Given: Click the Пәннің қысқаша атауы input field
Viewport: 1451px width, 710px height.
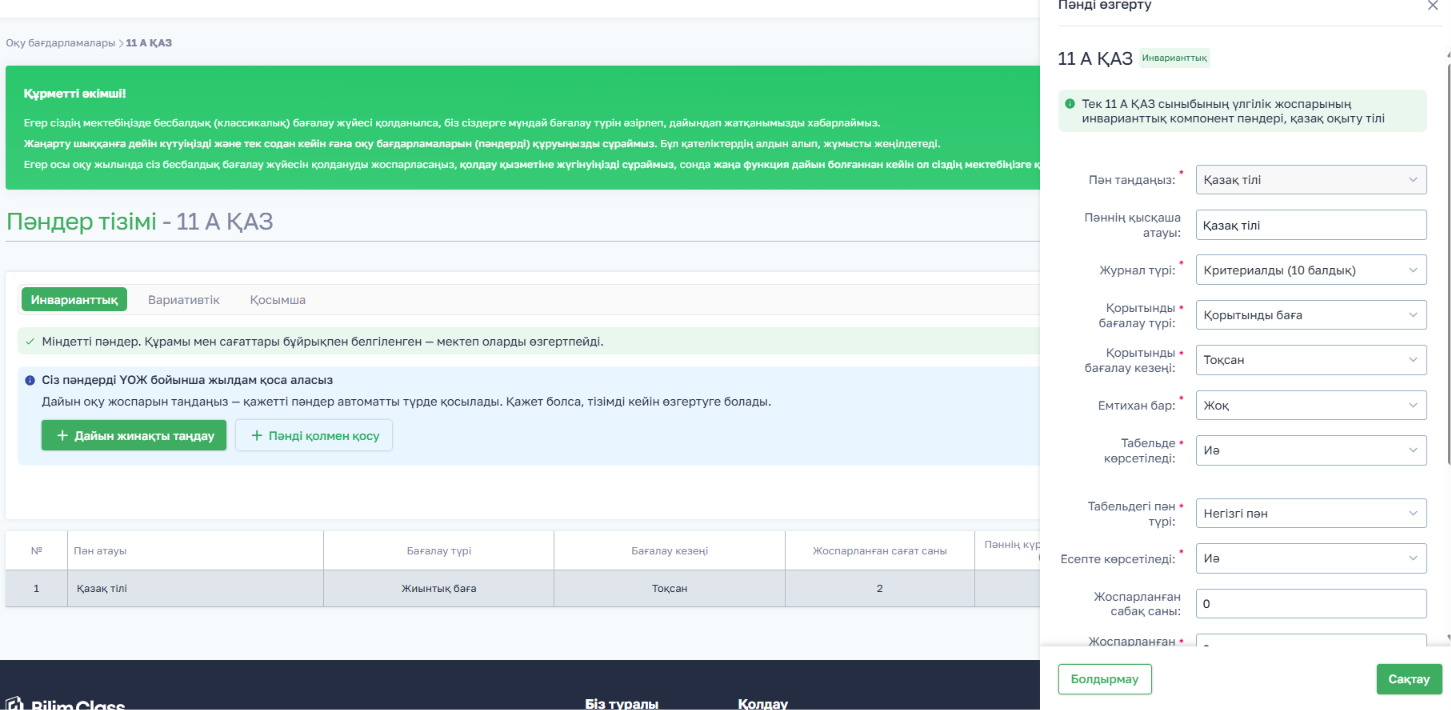Looking at the screenshot, I should pyautogui.click(x=1311, y=225).
